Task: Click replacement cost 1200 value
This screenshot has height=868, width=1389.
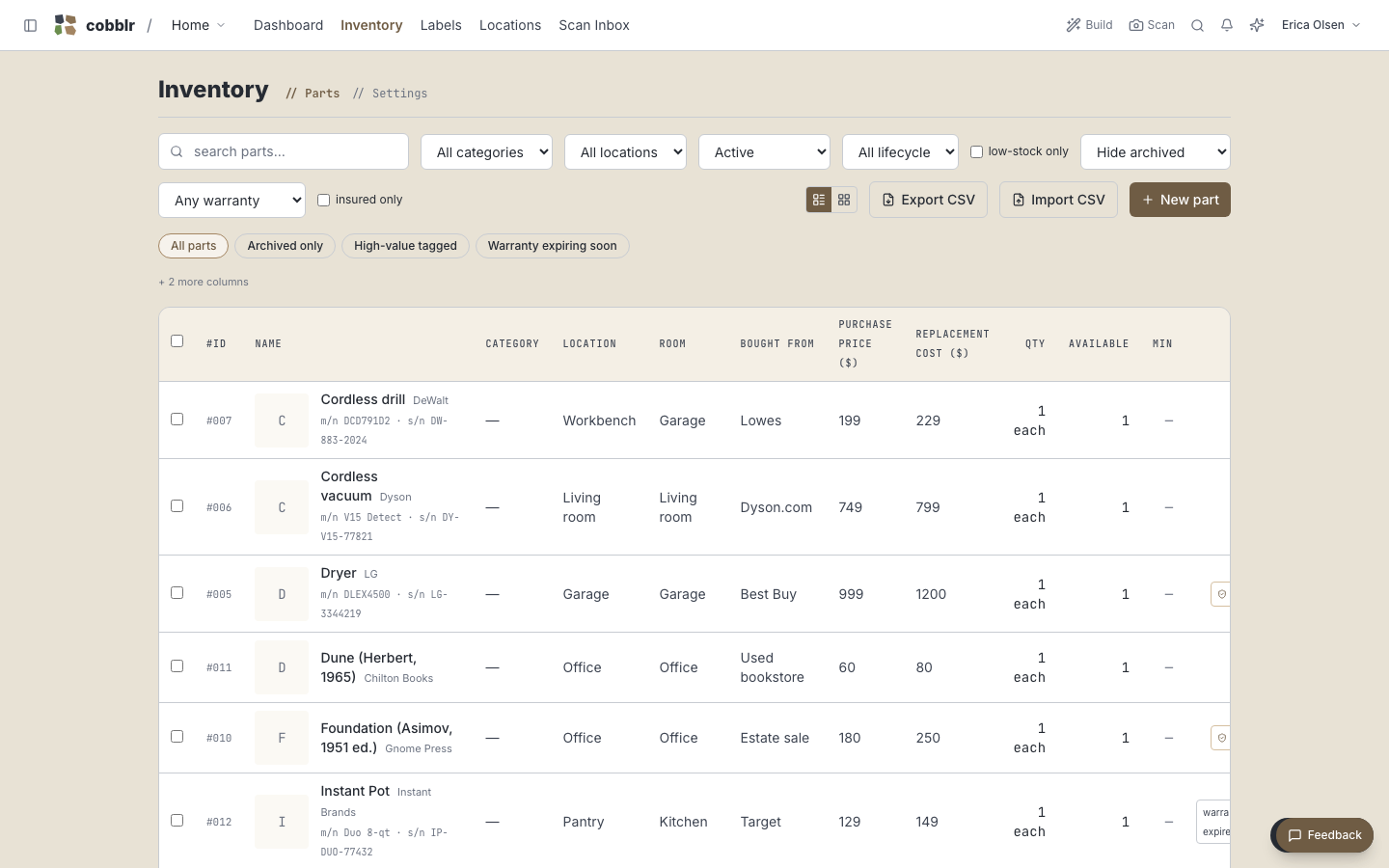Action: (x=931, y=594)
